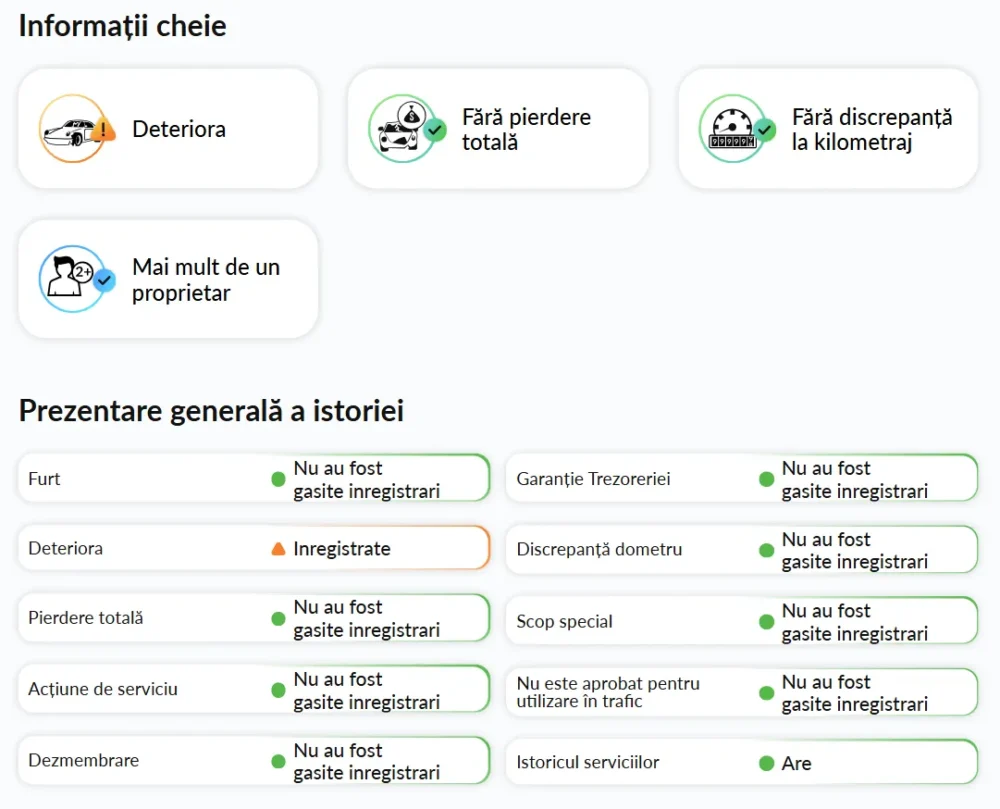The height and width of the screenshot is (809, 1000).
Task: Select the Deteriora history row label
Action: [66, 548]
